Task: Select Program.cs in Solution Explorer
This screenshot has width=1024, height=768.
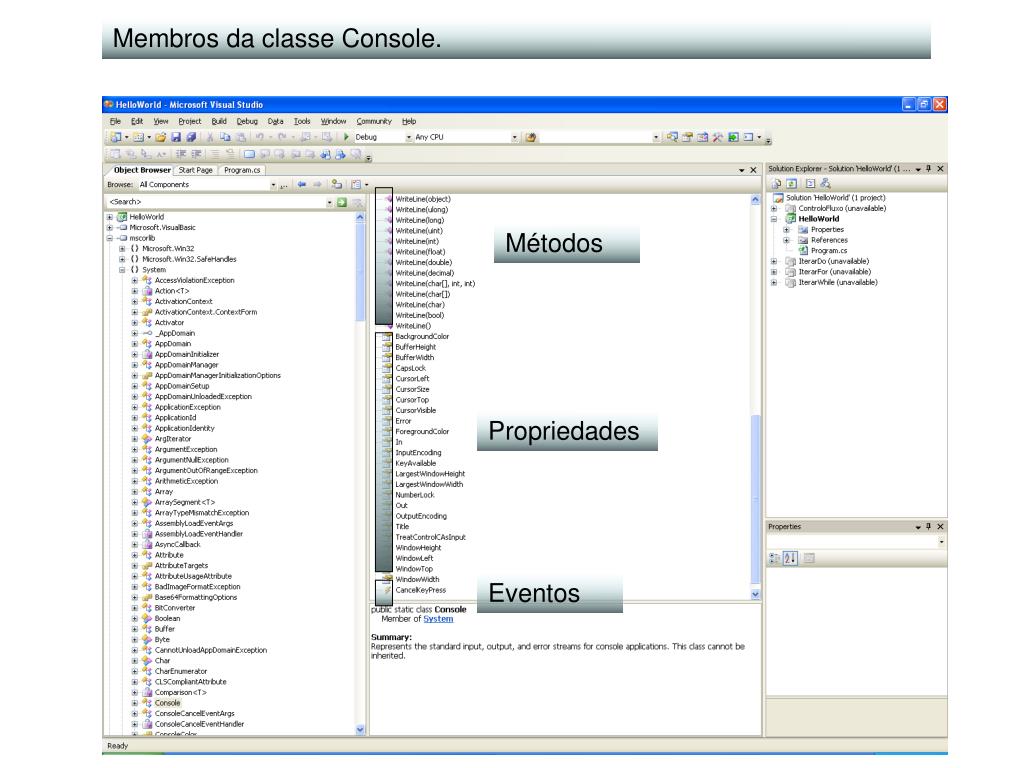Action: tap(829, 251)
